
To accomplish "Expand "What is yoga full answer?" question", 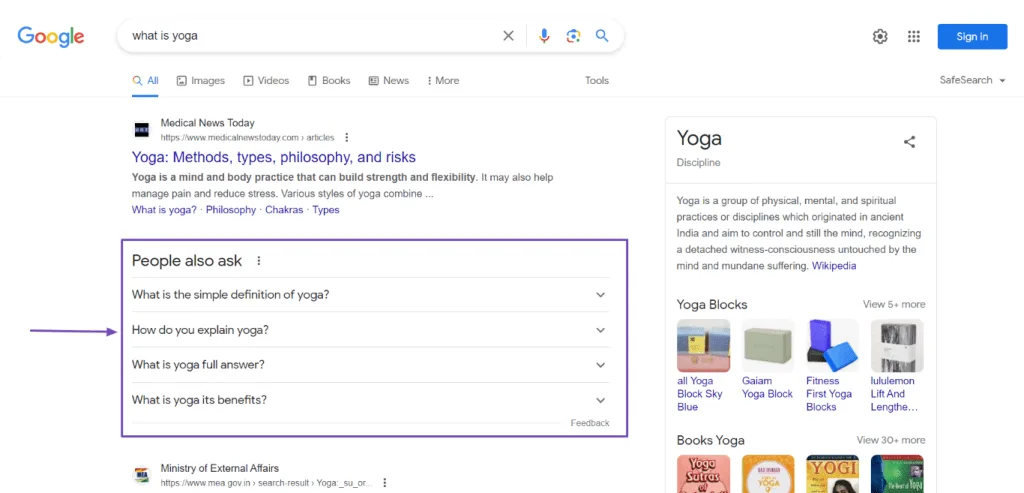I will coord(370,364).
